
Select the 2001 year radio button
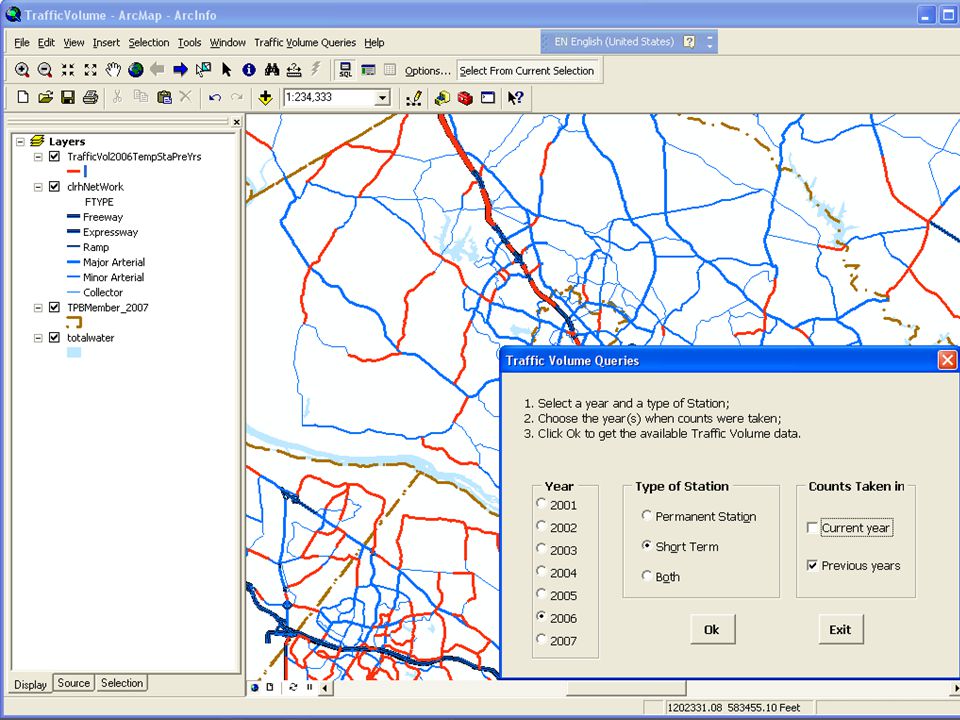(x=541, y=503)
